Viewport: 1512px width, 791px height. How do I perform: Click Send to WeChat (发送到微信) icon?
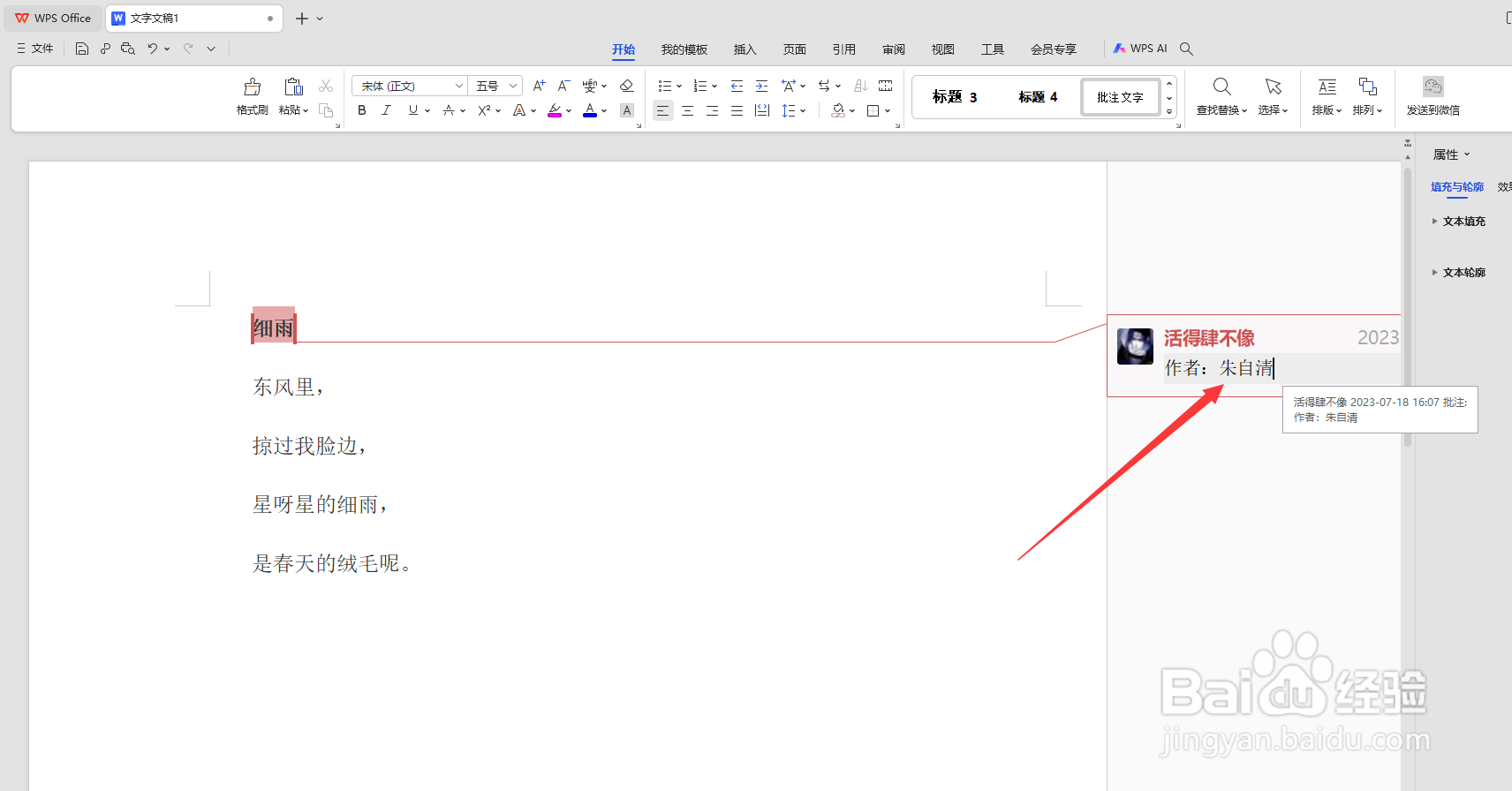click(1433, 86)
